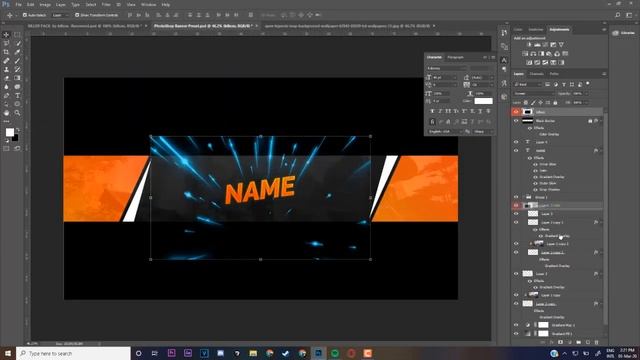Open the File menu
This screenshot has height=360, width=640.
click(x=18, y=4)
